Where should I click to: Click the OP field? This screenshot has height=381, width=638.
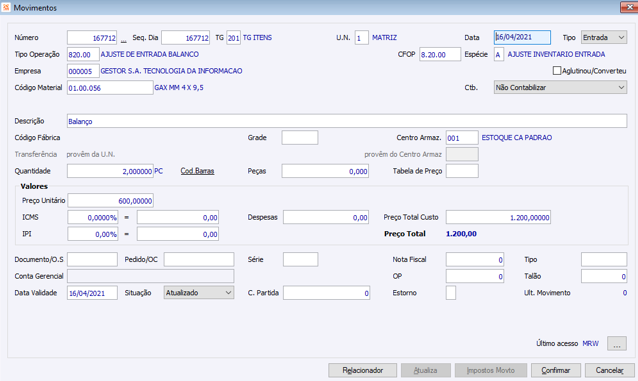pyautogui.click(x=475, y=276)
